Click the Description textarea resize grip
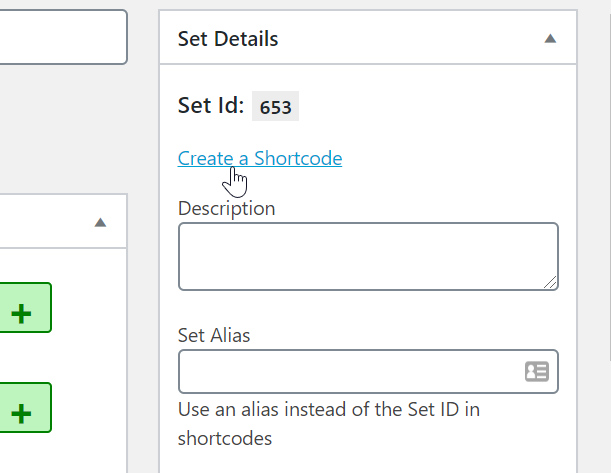The image size is (611, 473). click(550, 282)
